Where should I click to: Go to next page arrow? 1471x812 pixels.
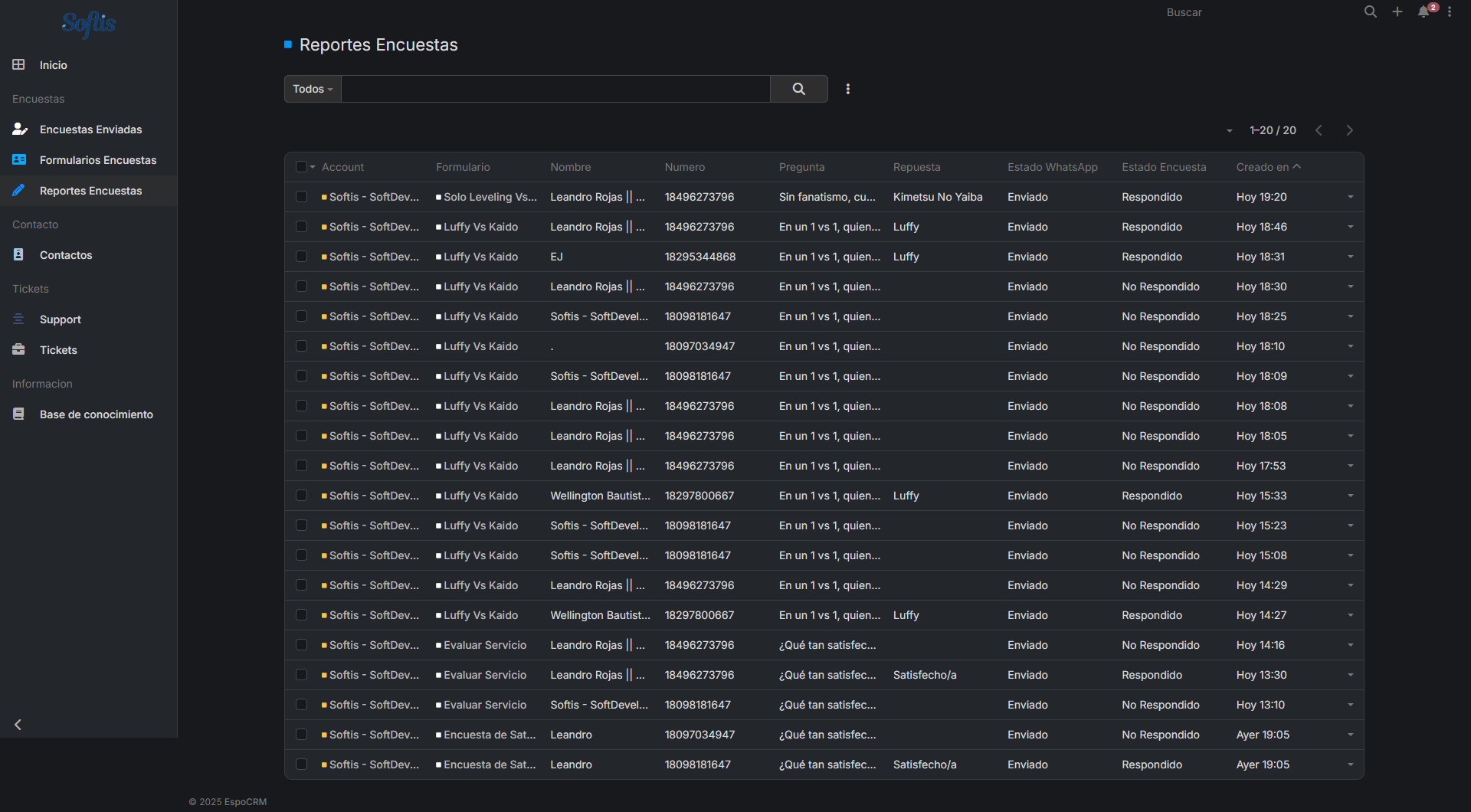[x=1350, y=130]
